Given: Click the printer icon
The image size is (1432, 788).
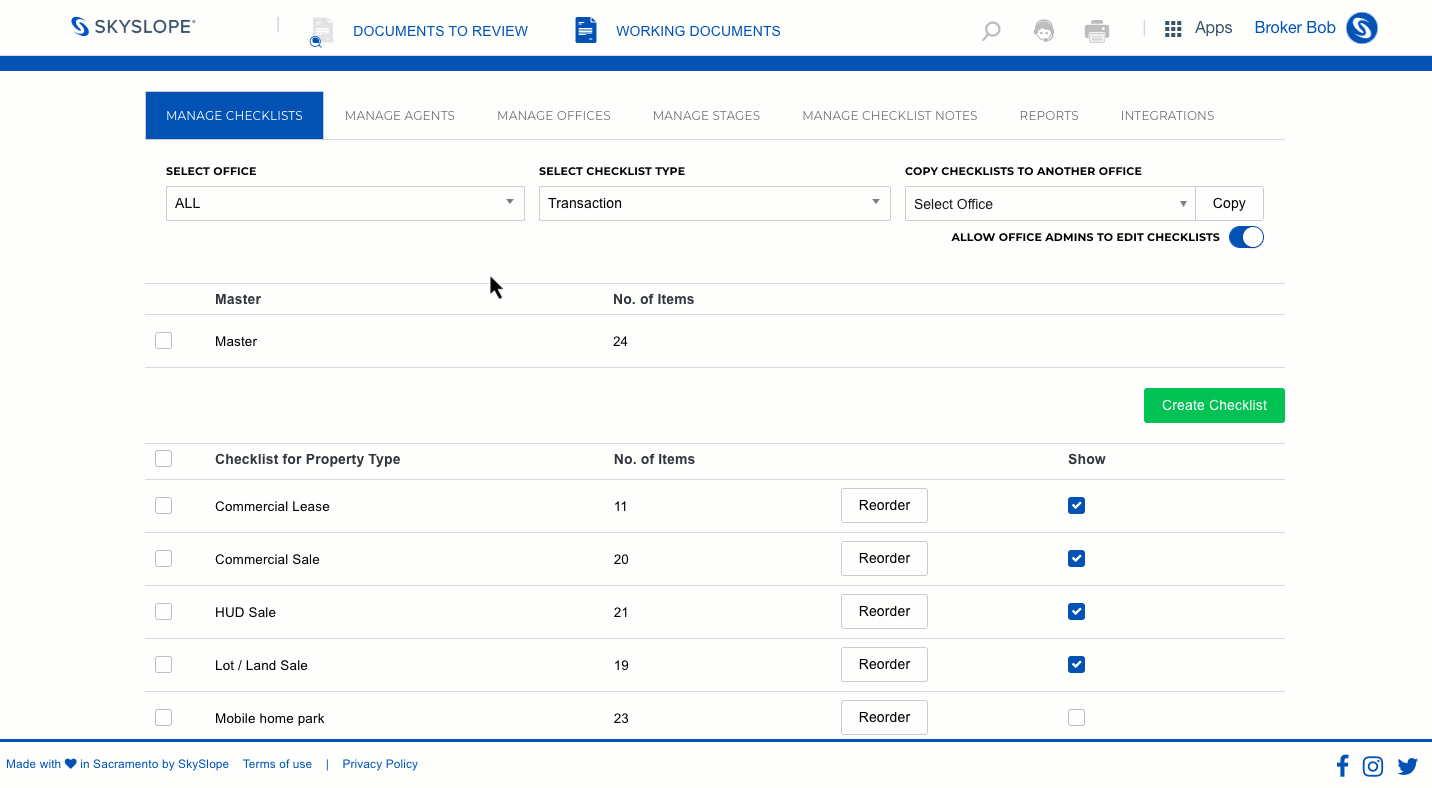Looking at the screenshot, I should pyautogui.click(x=1097, y=31).
